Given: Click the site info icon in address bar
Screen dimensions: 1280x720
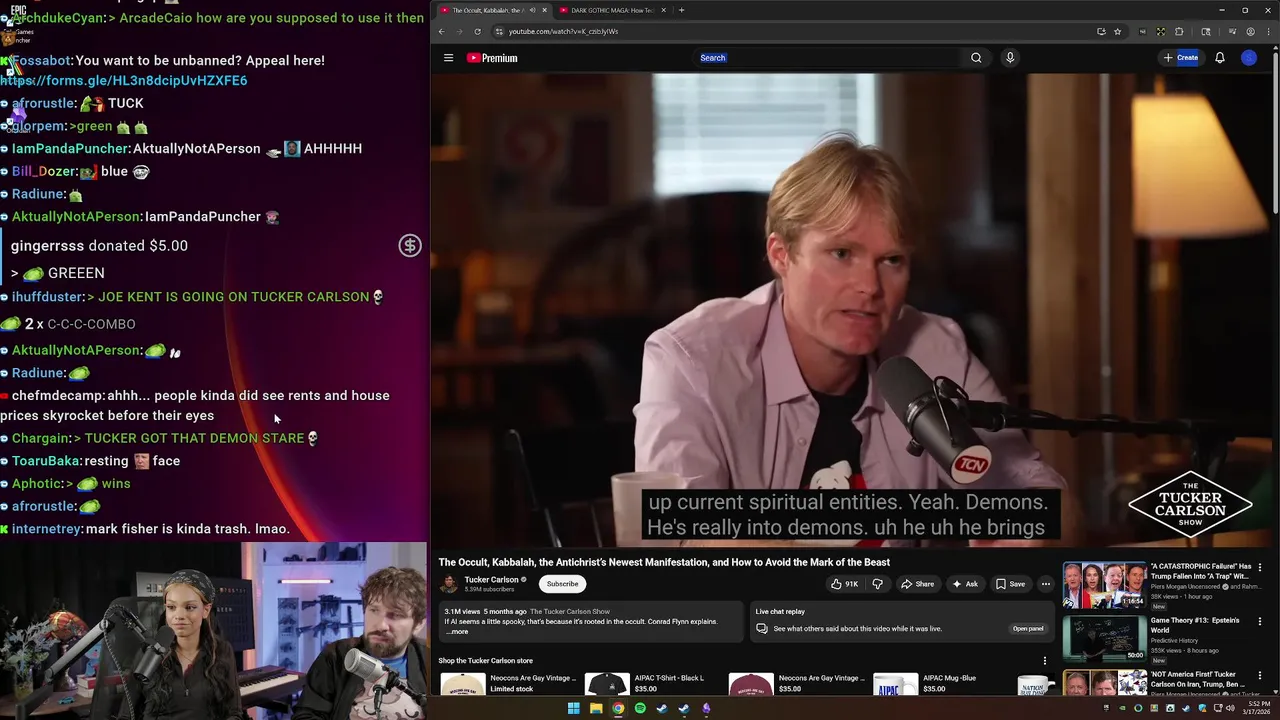Looking at the screenshot, I should pos(498,31).
